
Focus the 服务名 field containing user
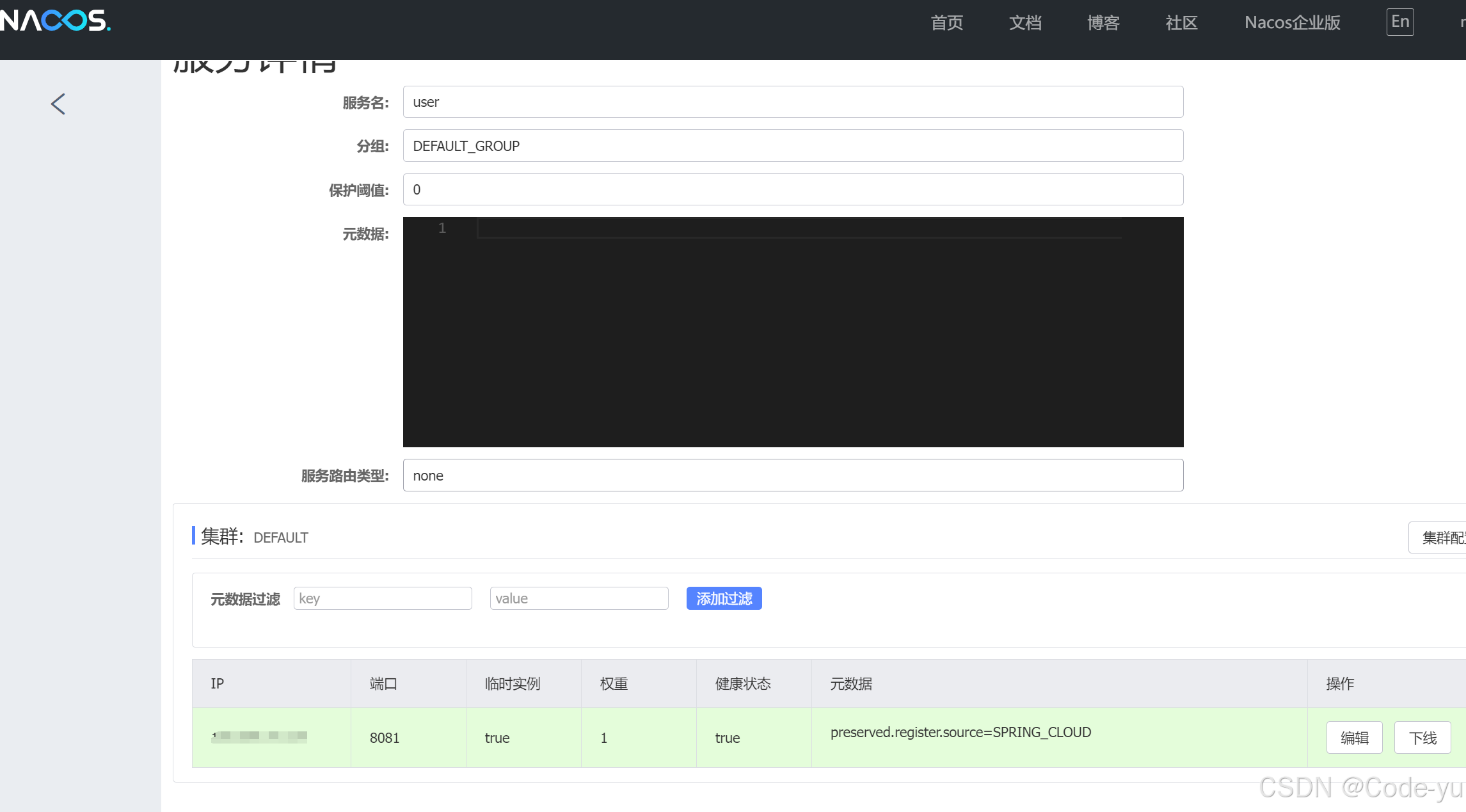(x=793, y=102)
